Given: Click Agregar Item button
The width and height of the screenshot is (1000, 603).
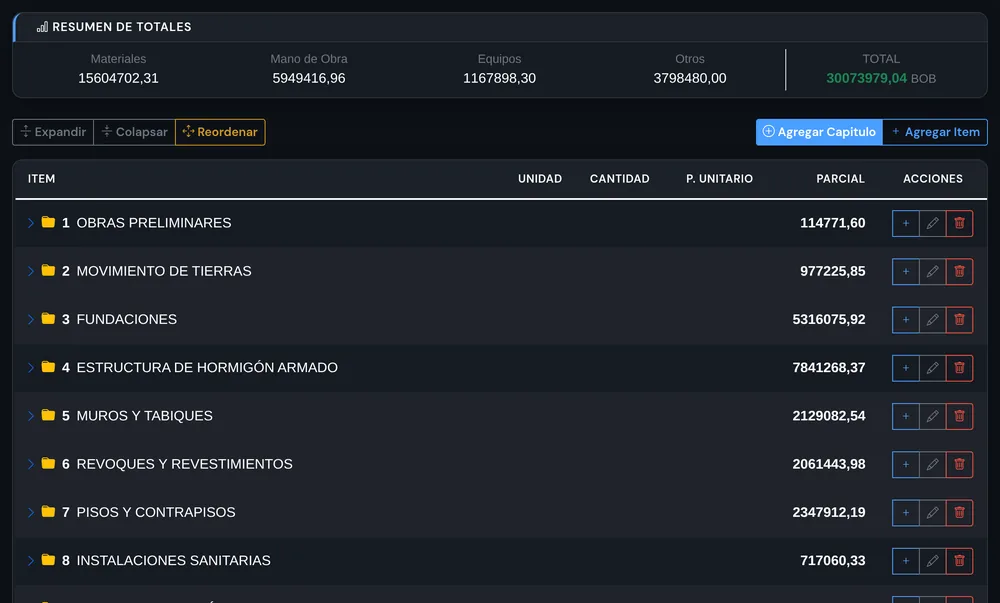Looking at the screenshot, I should click(x=935, y=132).
